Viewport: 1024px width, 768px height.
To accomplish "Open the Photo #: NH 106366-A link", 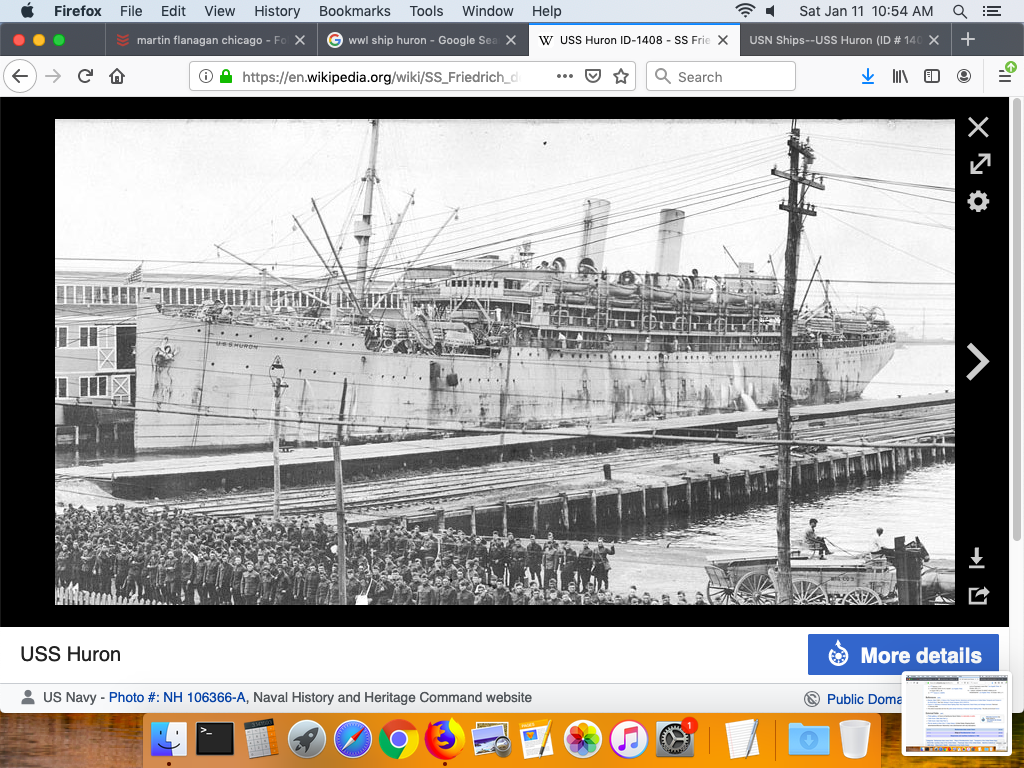I will tap(177, 698).
